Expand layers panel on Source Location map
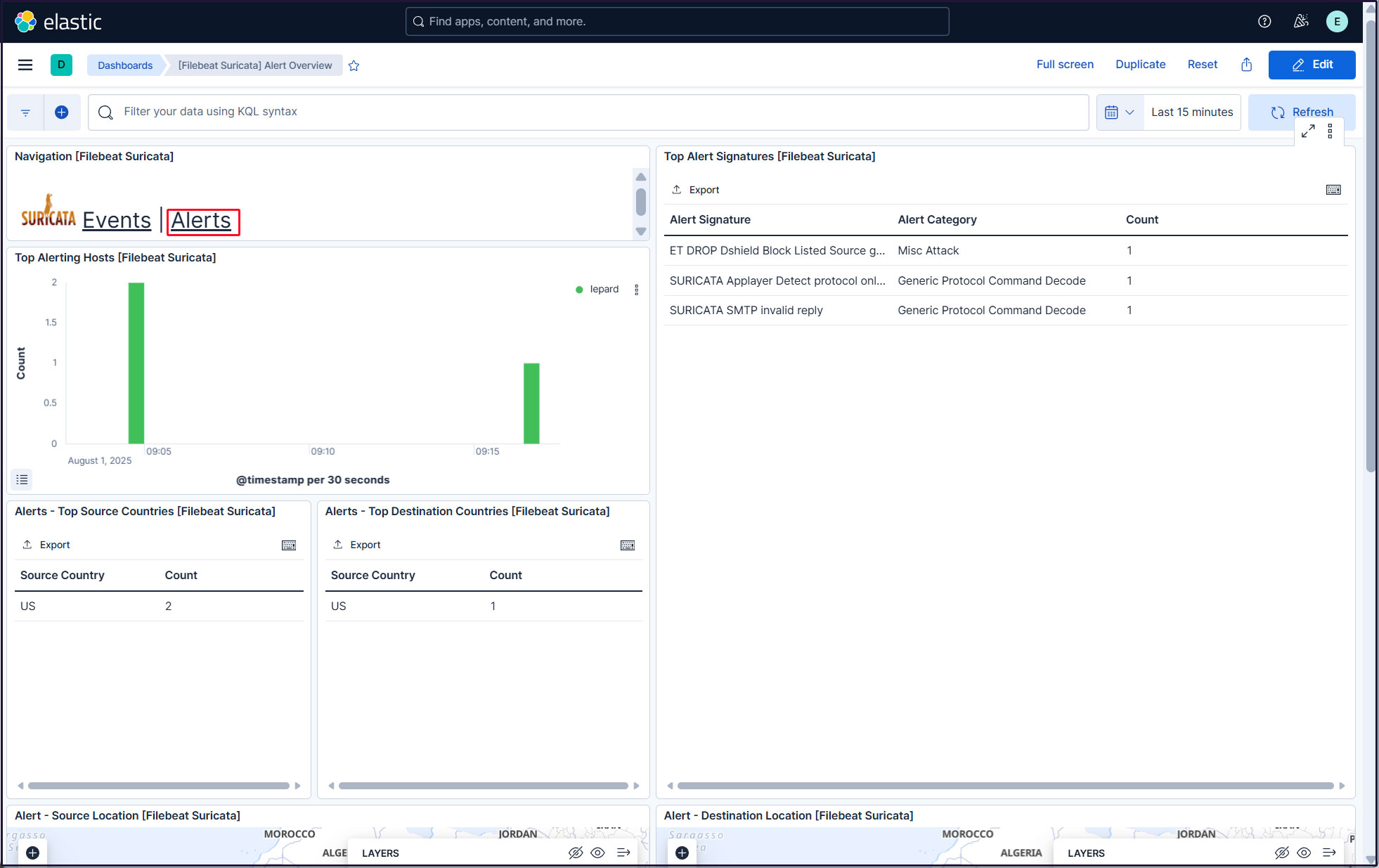Screen dimensions: 1379x868 [623, 853]
